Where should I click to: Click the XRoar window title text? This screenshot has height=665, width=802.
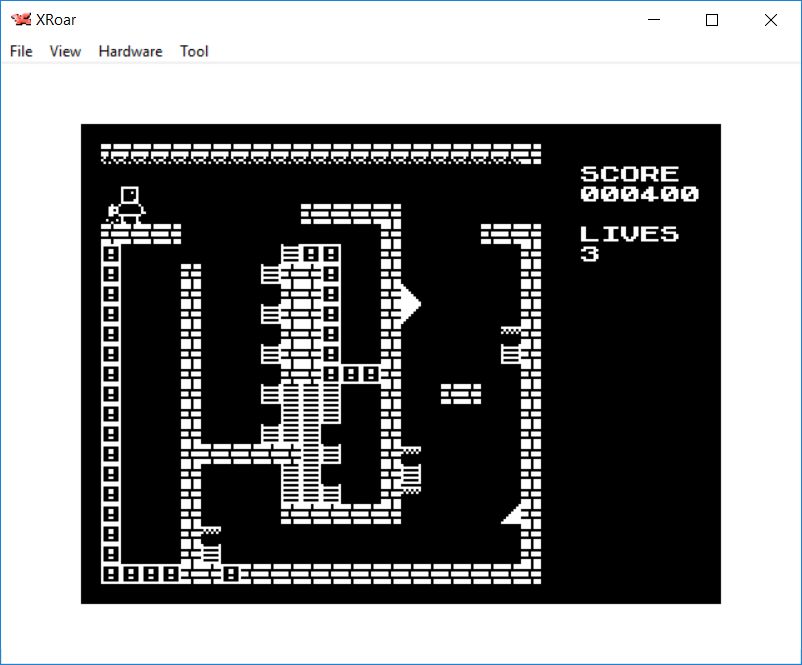point(58,20)
